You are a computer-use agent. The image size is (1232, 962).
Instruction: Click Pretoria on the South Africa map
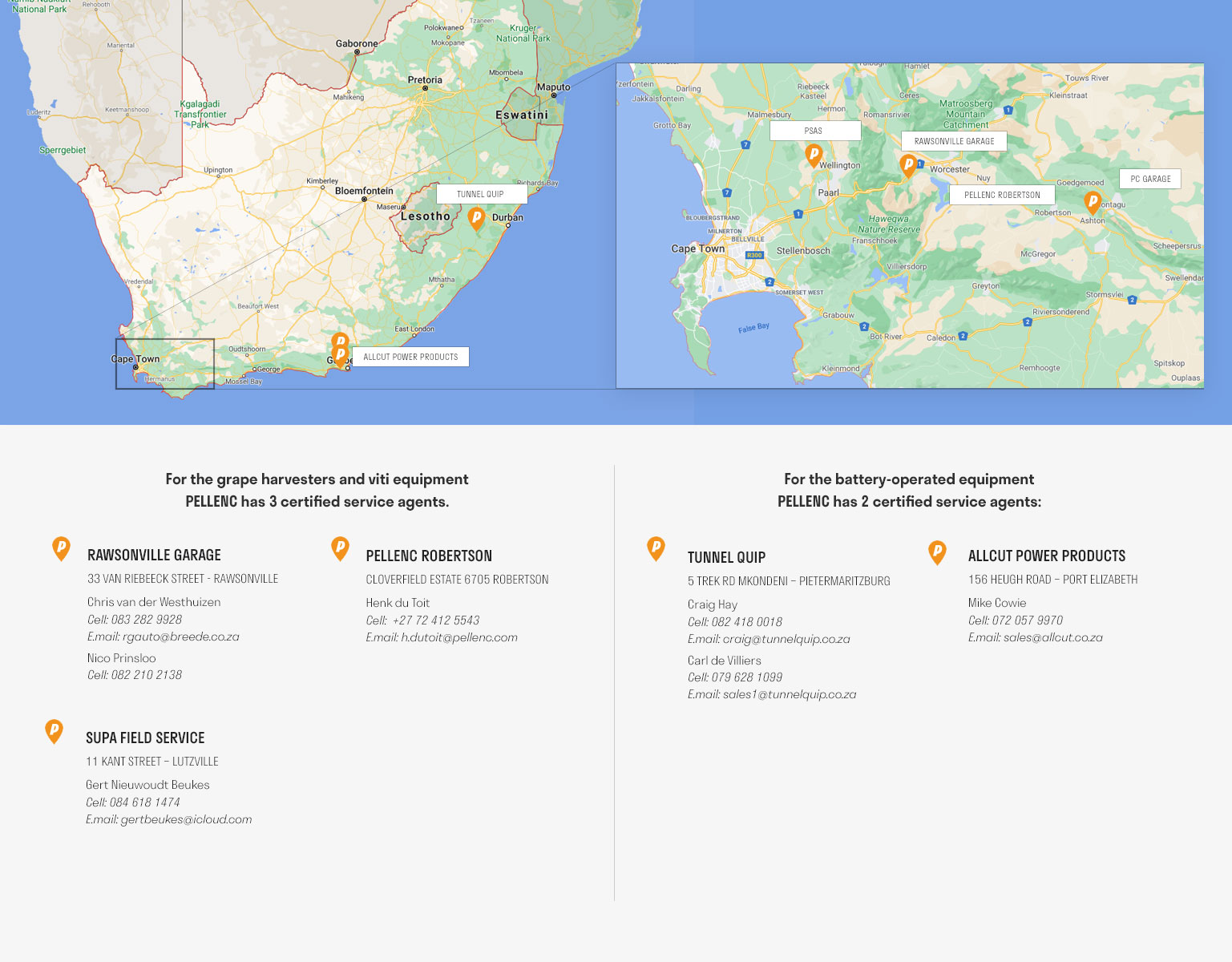click(x=425, y=80)
